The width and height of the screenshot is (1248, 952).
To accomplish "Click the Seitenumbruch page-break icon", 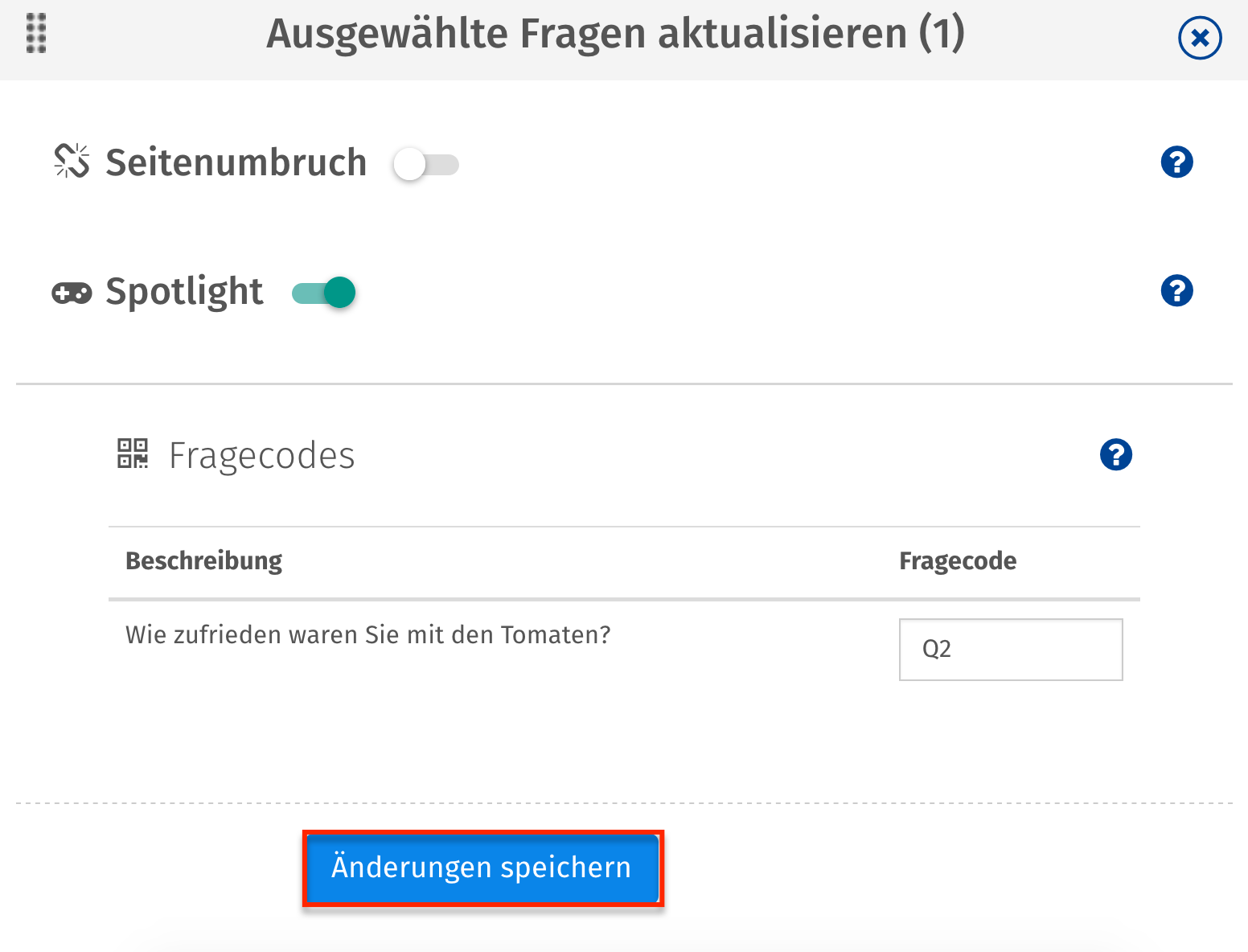I will click(x=72, y=162).
